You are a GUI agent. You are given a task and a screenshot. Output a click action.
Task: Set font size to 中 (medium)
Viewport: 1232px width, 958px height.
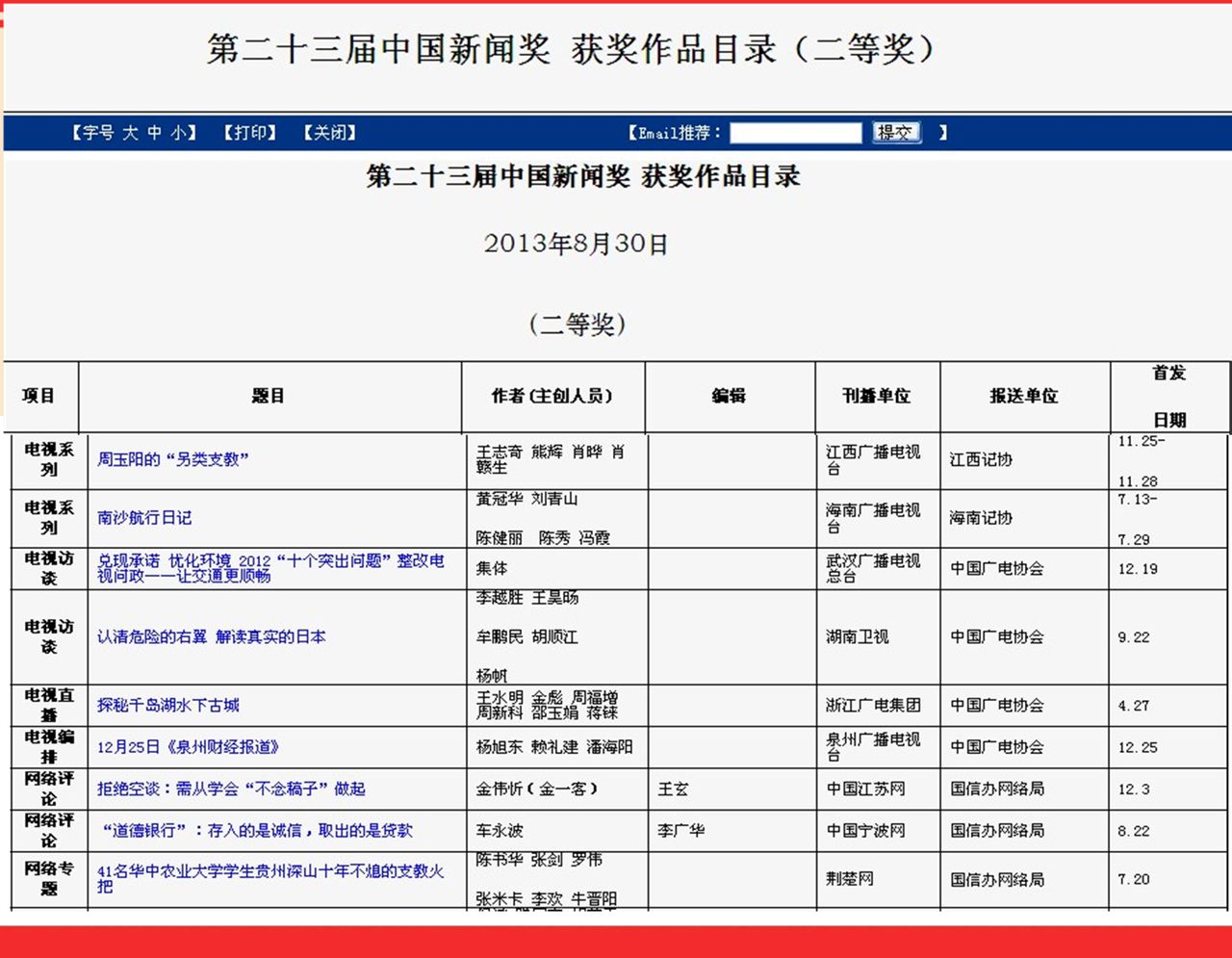pos(154,133)
